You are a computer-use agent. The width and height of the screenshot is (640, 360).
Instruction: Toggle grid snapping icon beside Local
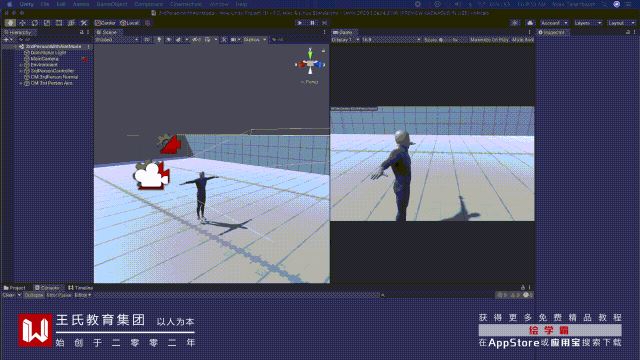[147, 23]
